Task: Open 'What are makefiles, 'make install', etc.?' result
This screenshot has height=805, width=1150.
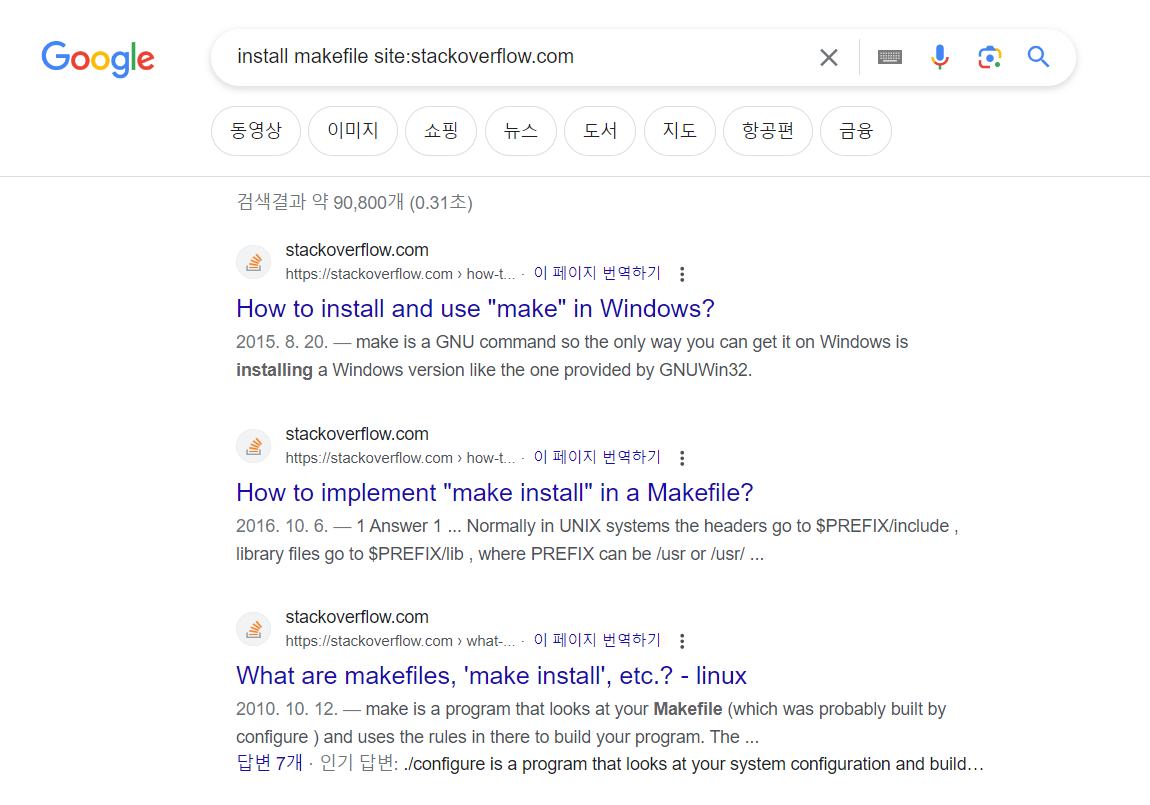Action: tap(491, 676)
